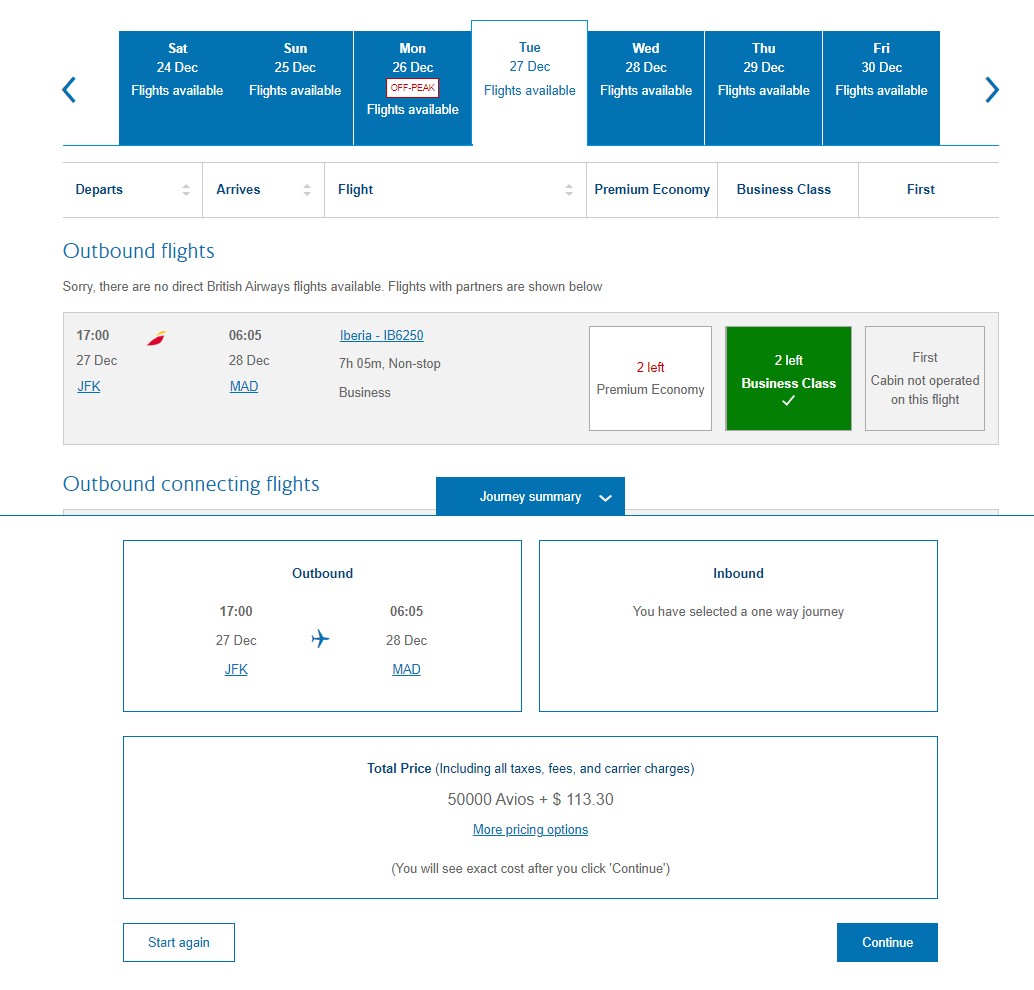The width and height of the screenshot is (1034, 990).
Task: Choose the Business Class 2 left fare
Action: (789, 379)
